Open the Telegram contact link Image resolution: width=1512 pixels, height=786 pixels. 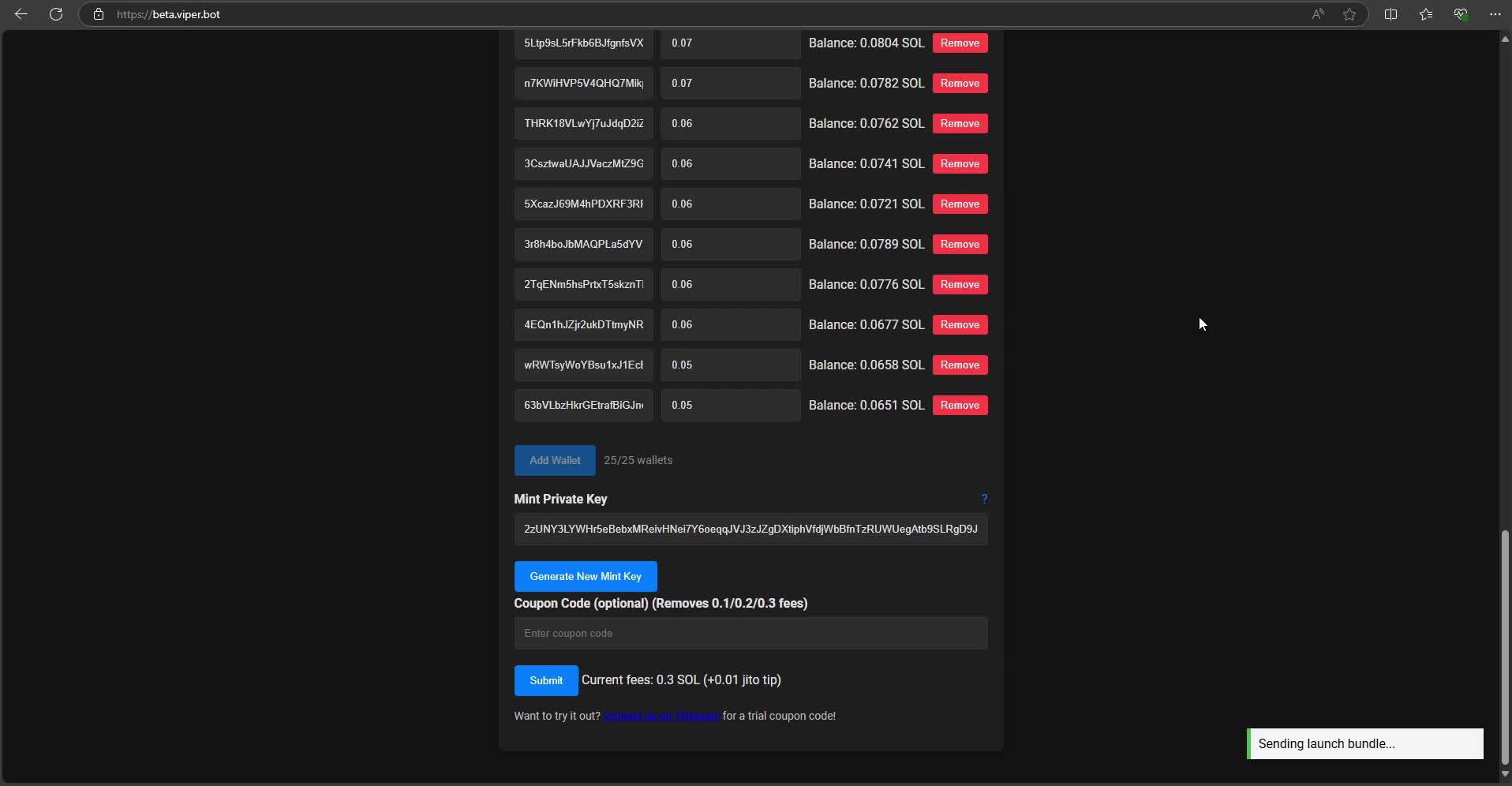coord(661,716)
